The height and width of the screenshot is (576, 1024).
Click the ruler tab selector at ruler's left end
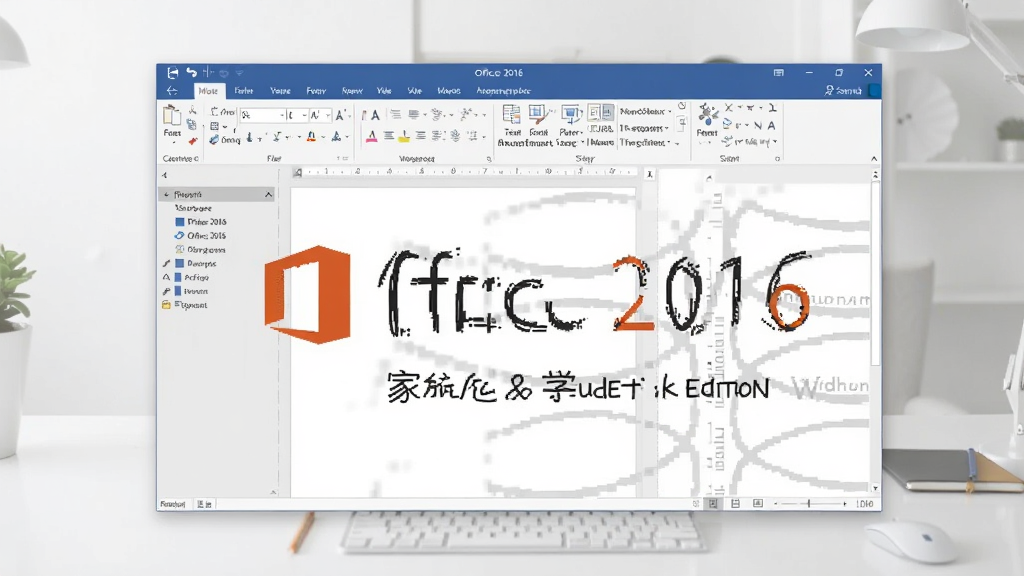click(x=298, y=172)
